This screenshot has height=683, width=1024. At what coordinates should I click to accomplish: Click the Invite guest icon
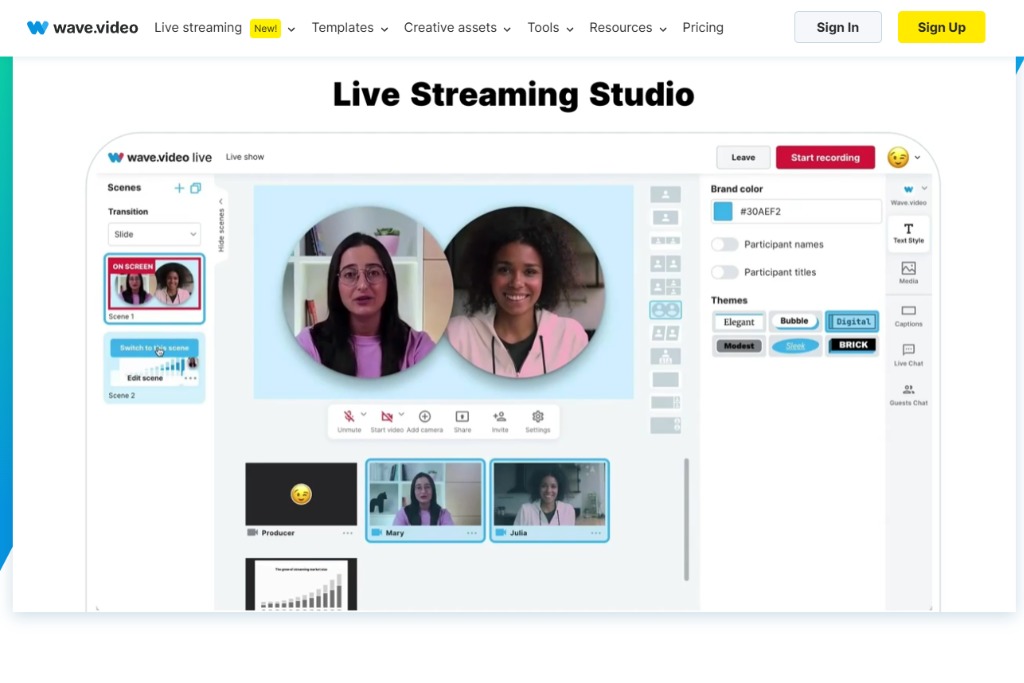coord(500,417)
